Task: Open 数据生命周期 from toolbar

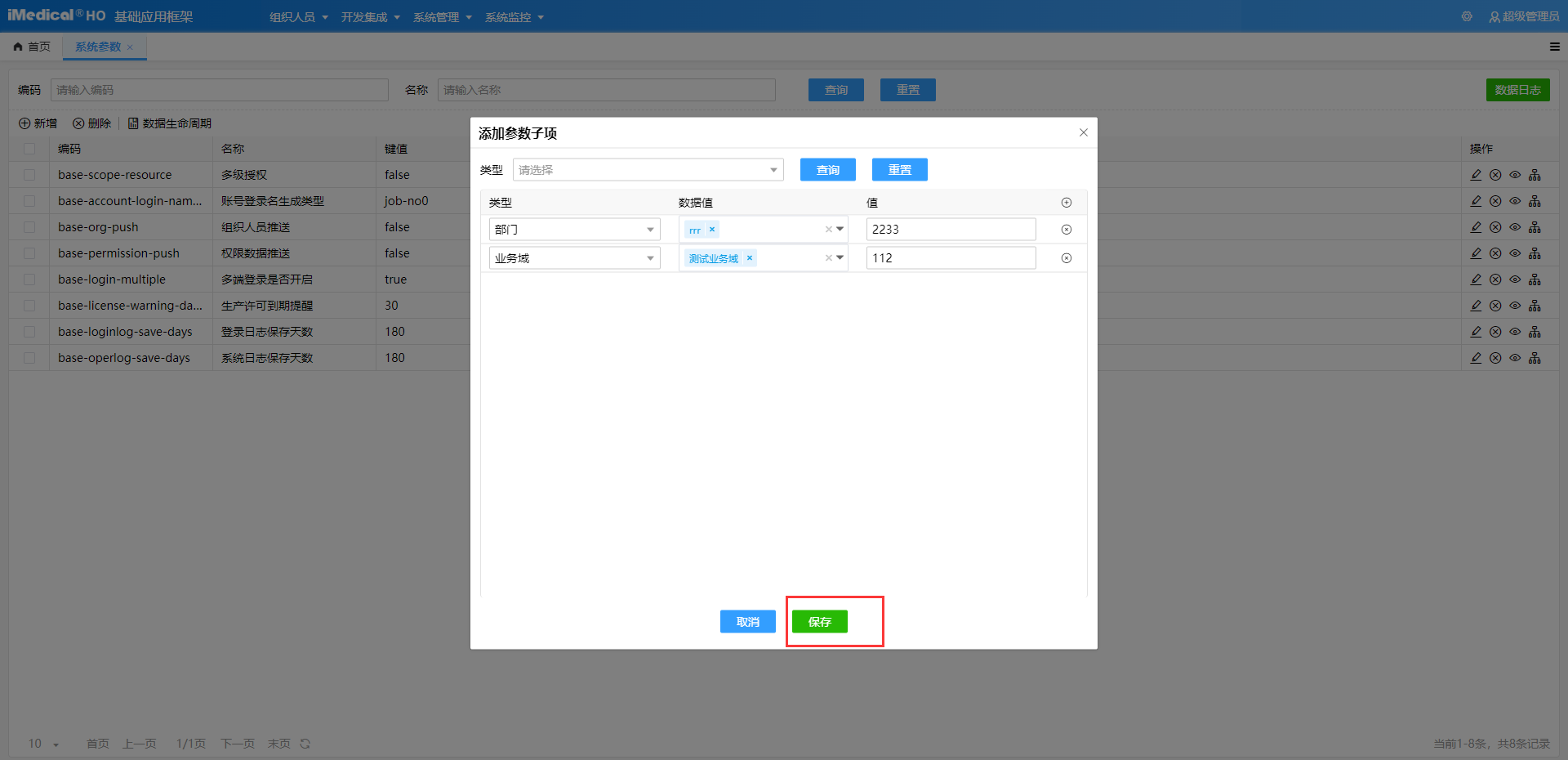Action: click(169, 123)
